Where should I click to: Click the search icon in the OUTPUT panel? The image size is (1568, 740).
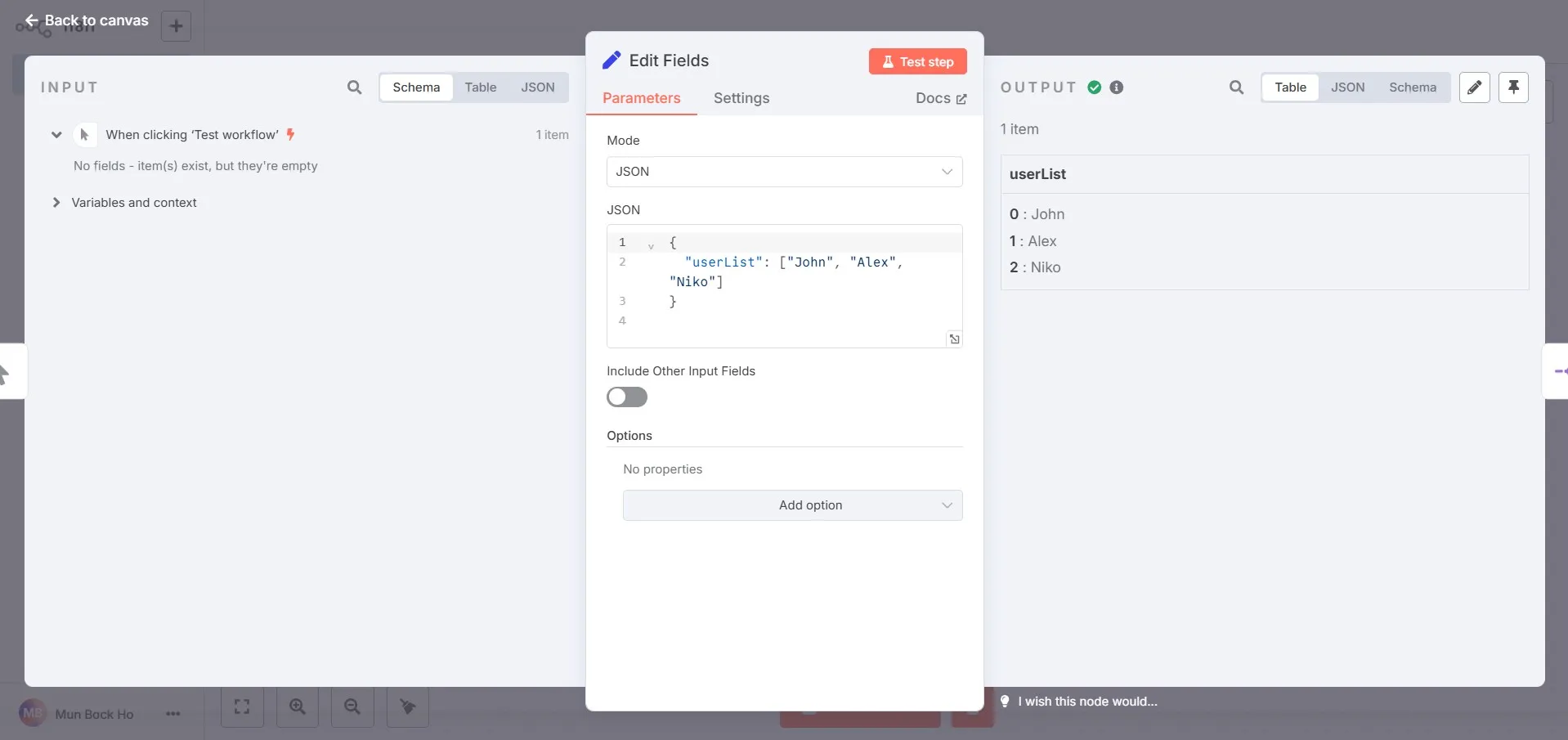[x=1236, y=87]
